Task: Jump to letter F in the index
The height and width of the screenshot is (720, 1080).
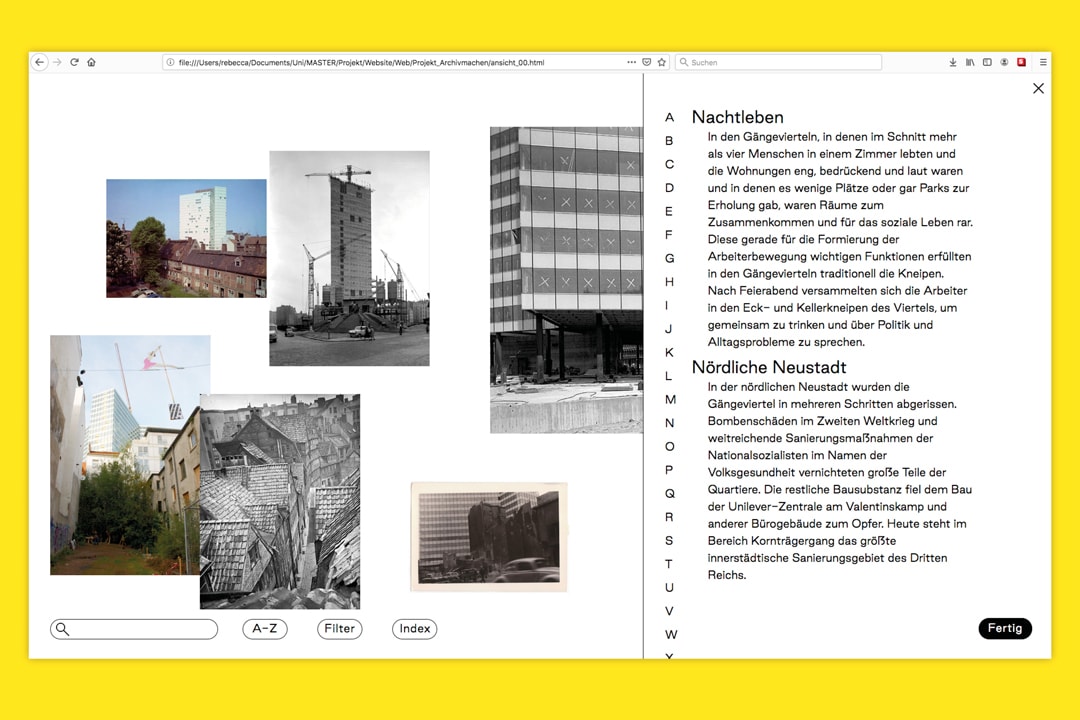Action: point(669,235)
